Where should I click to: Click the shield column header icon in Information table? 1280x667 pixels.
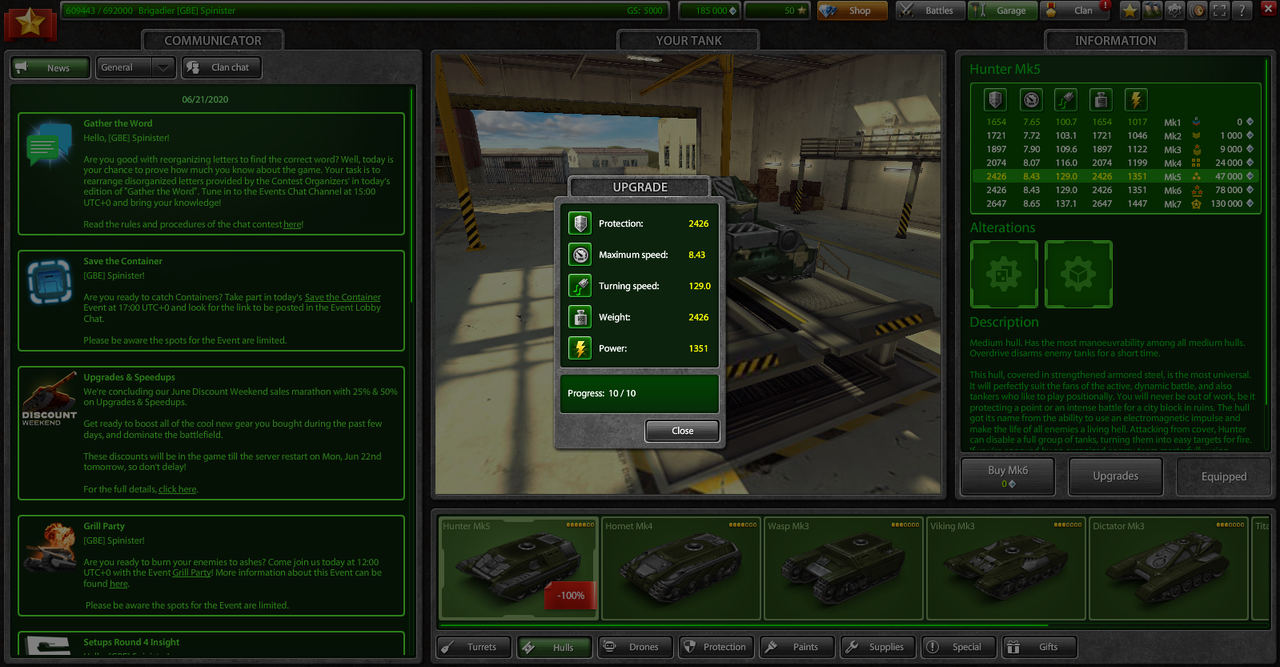tap(995, 99)
